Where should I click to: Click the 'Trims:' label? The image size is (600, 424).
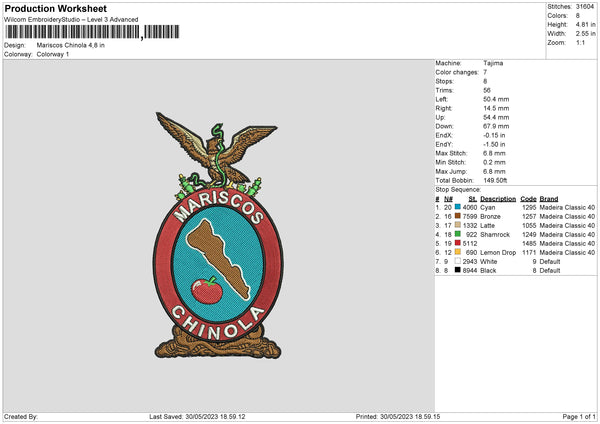pyautogui.click(x=444, y=90)
